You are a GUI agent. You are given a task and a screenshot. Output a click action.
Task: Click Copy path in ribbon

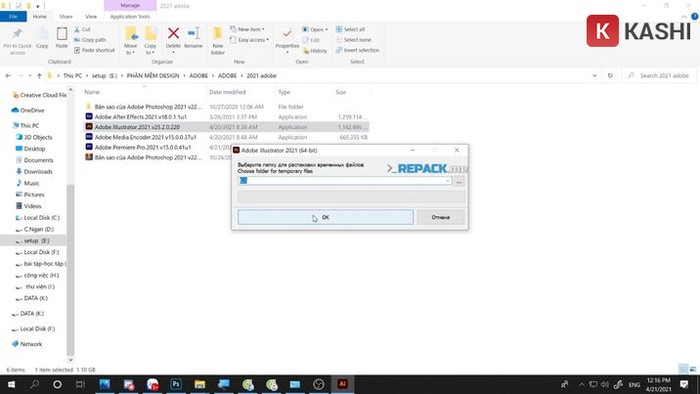tap(90, 40)
